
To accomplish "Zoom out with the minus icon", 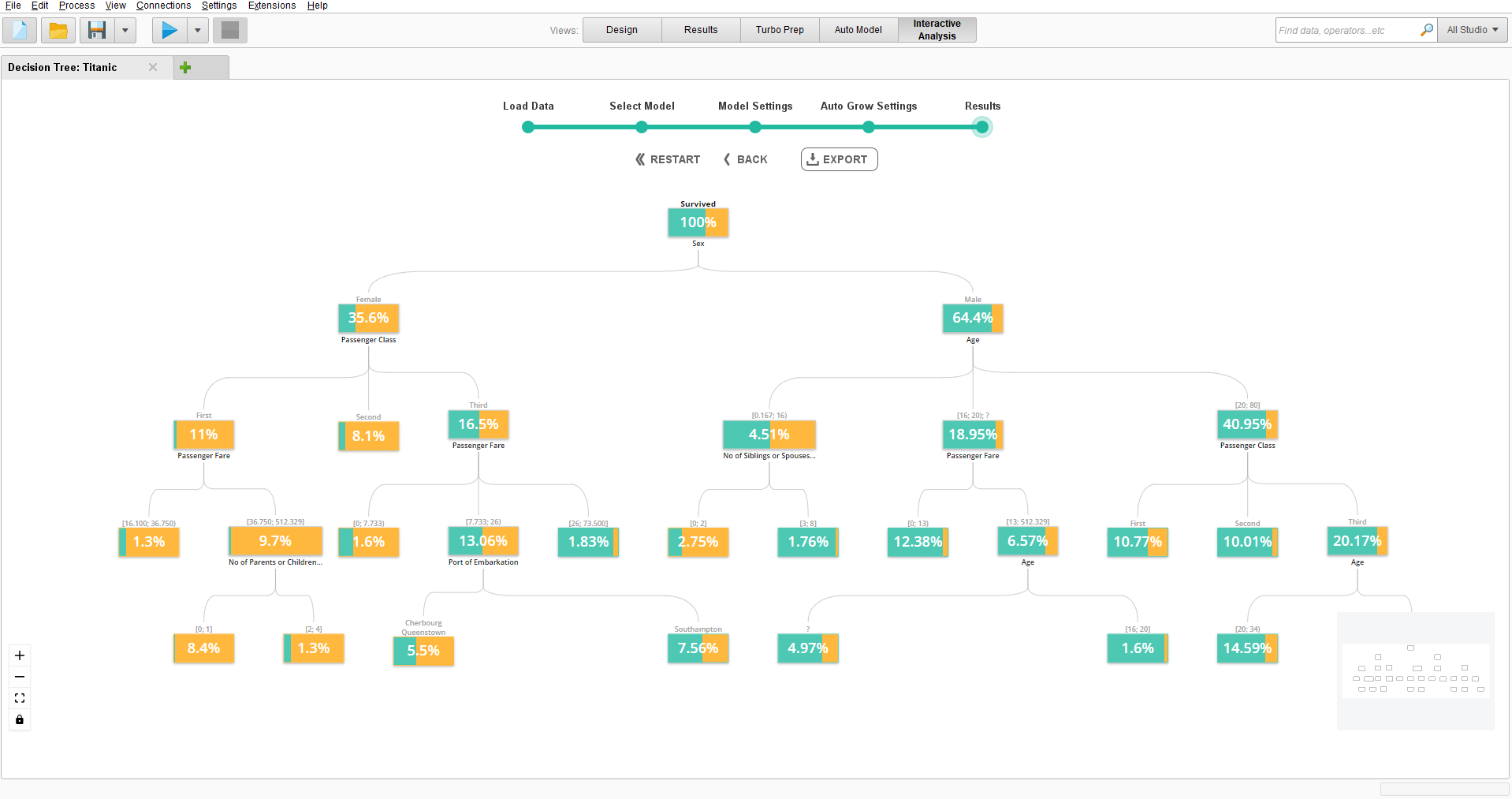I will click(20, 677).
